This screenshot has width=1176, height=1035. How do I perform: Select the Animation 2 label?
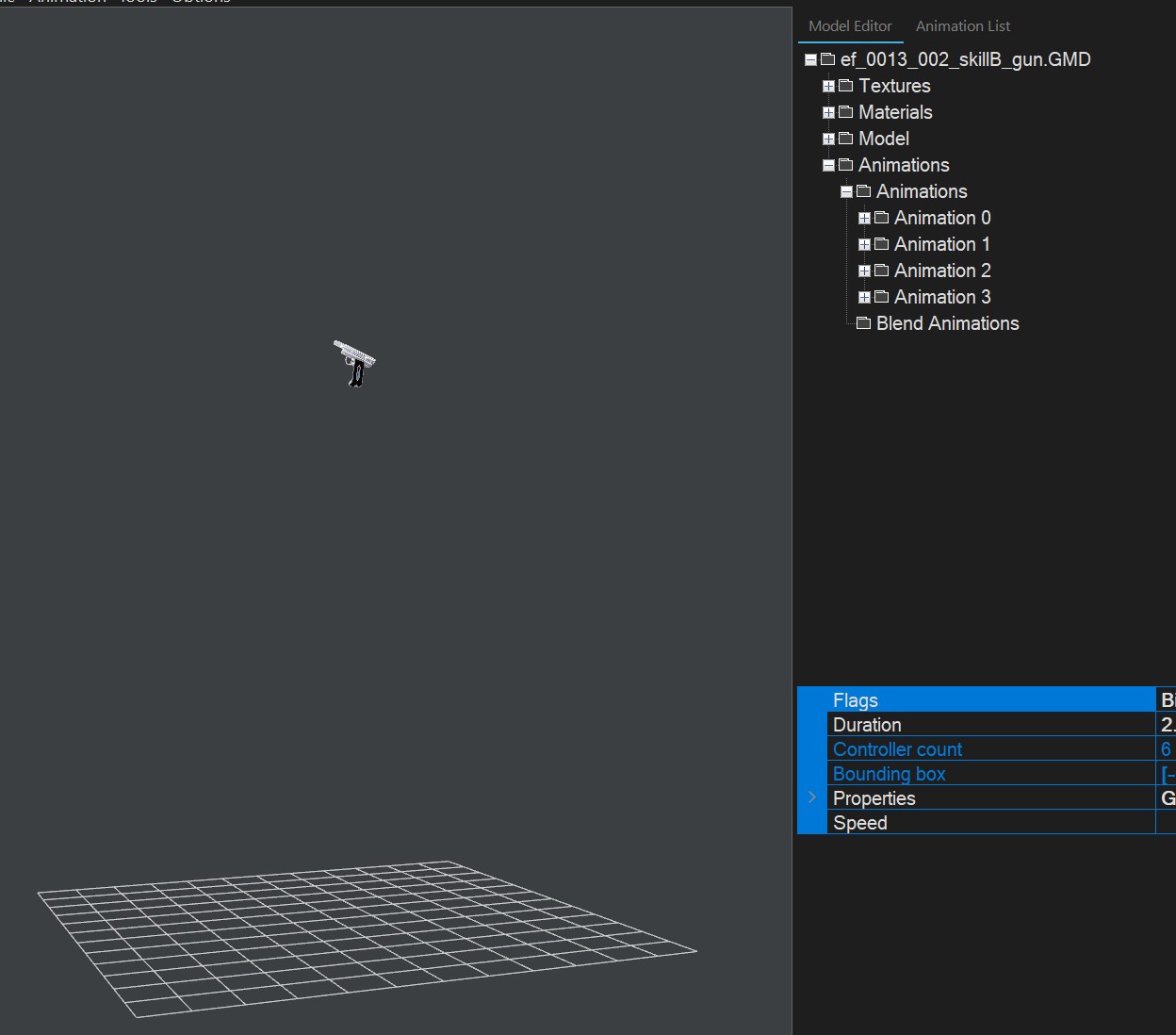(942, 271)
